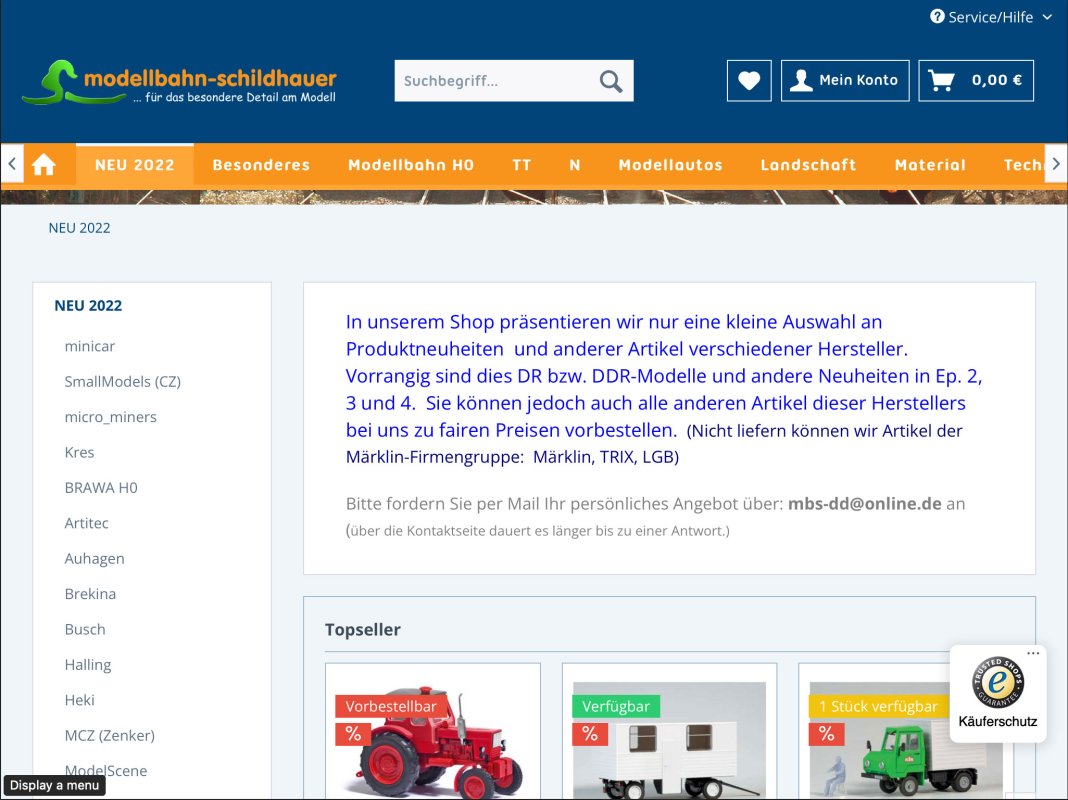Click the home icon in navigation
Image resolution: width=1068 pixels, height=800 pixels.
[x=44, y=165]
